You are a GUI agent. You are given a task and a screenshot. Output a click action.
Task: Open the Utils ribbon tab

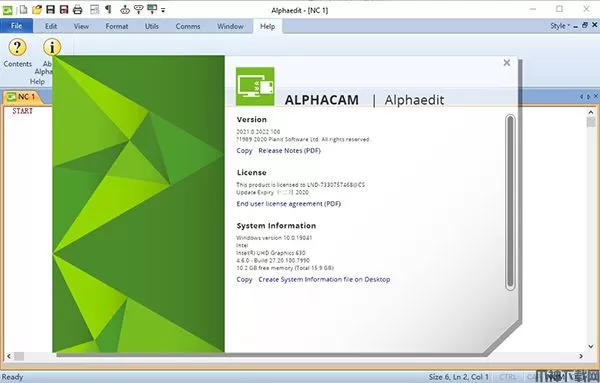click(x=152, y=26)
